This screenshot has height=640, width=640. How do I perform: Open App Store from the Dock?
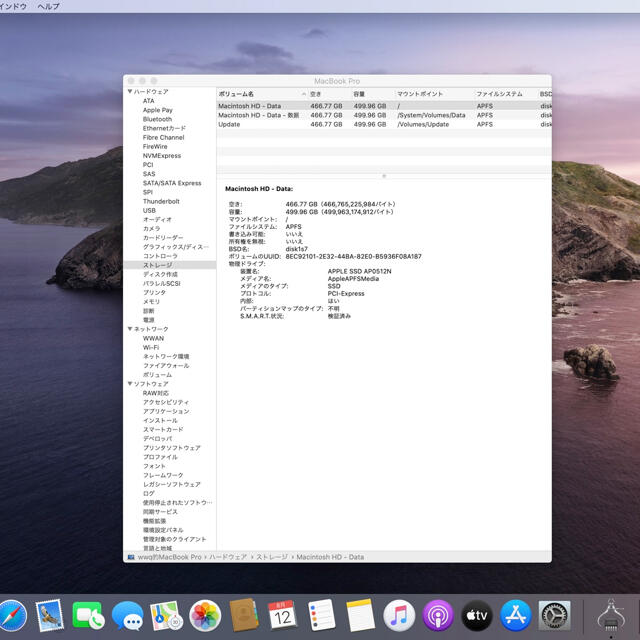[x=515, y=616]
